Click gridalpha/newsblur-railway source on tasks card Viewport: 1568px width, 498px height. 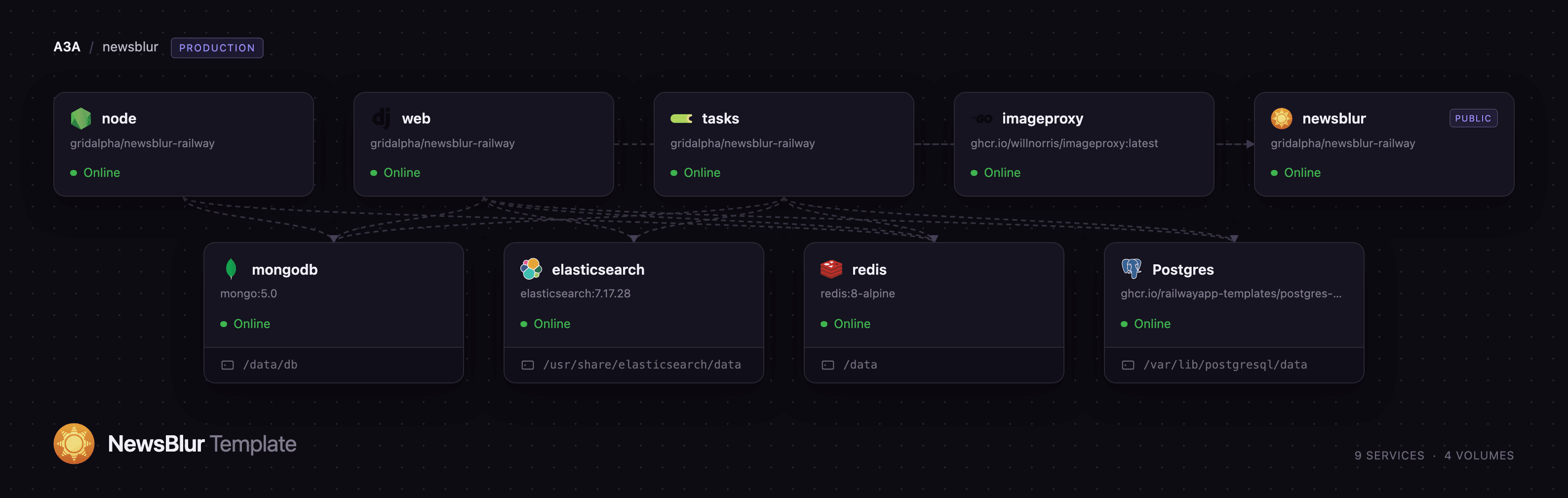pos(743,144)
